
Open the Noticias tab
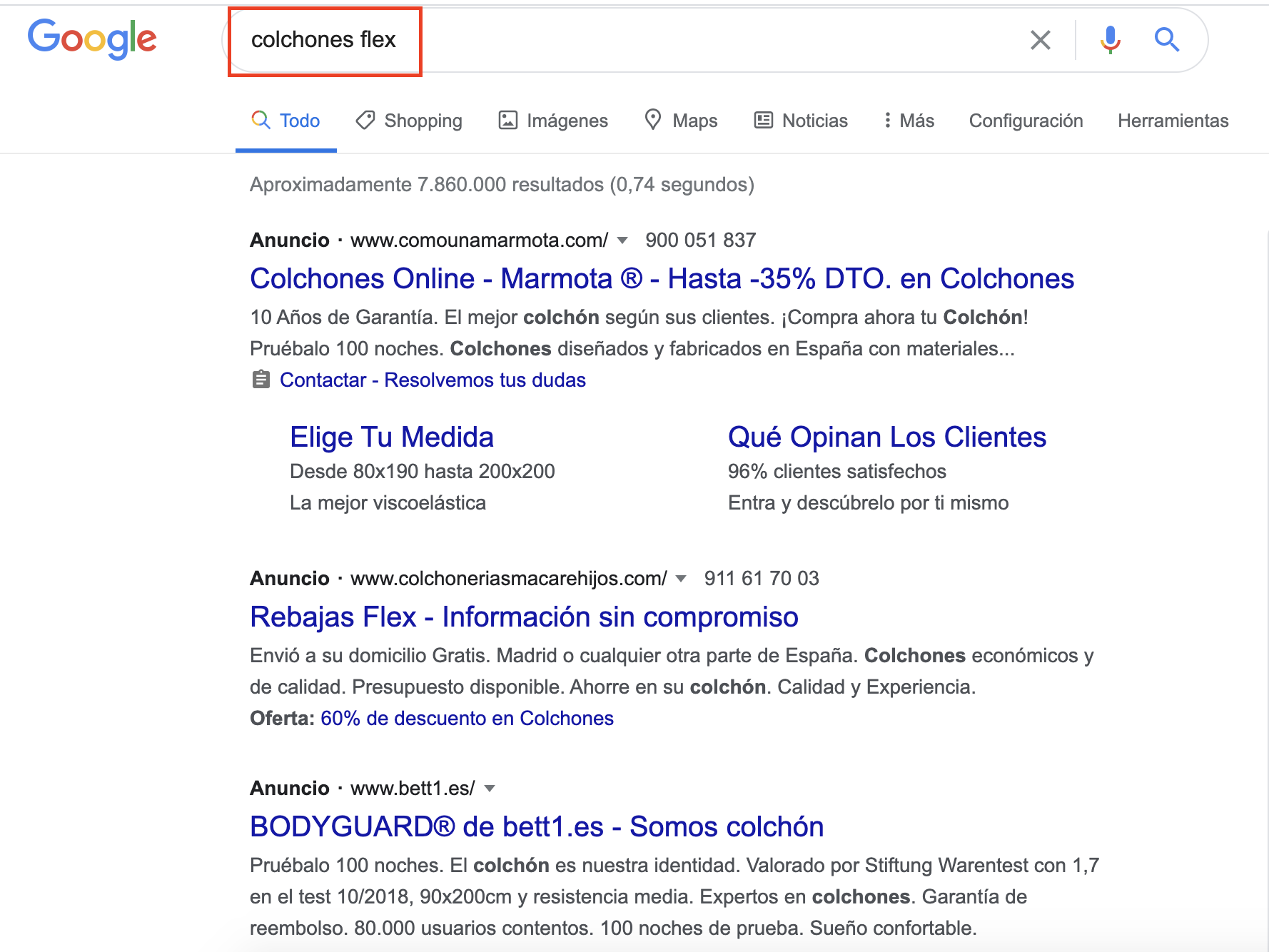coord(801,121)
